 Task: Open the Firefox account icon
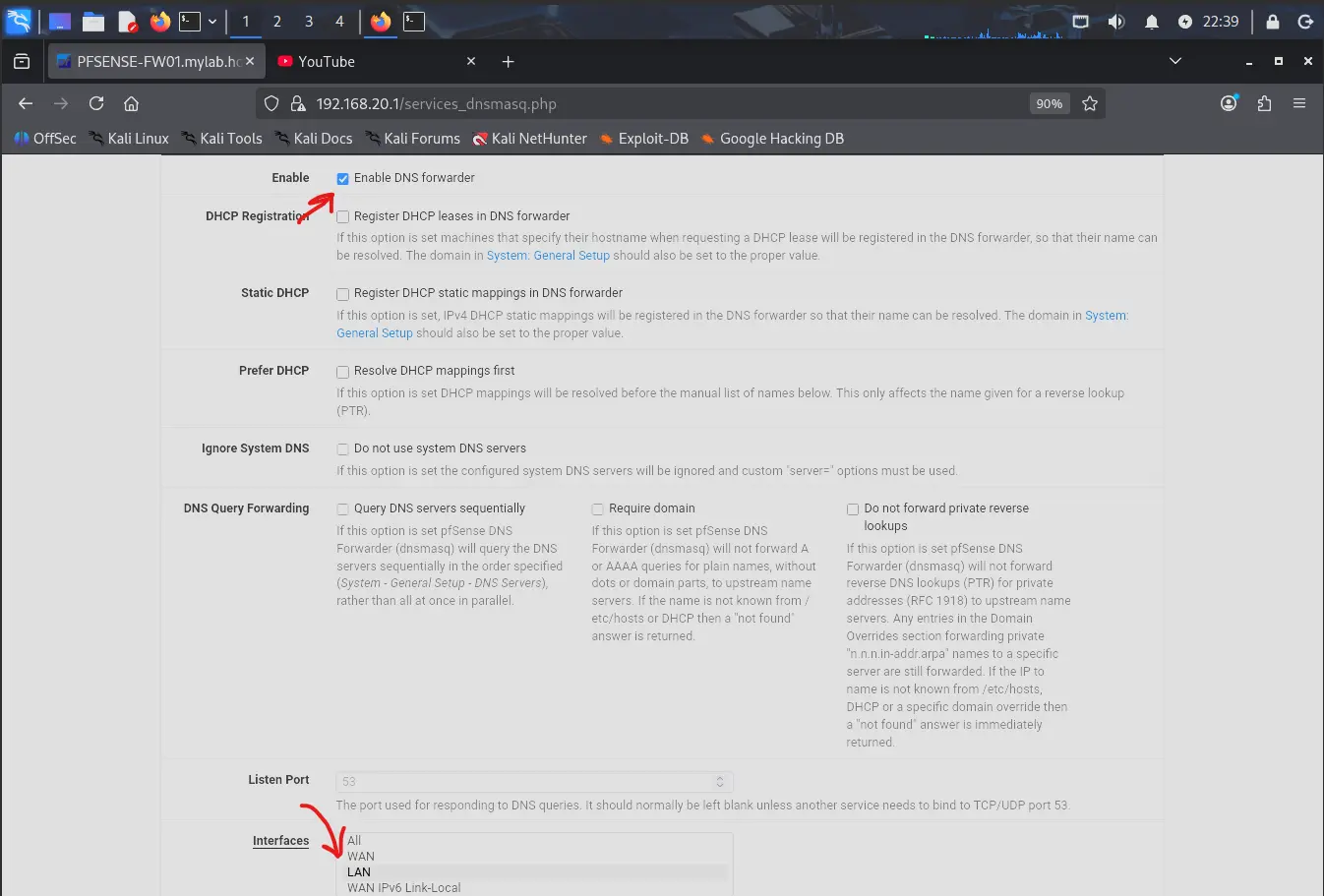click(x=1229, y=103)
